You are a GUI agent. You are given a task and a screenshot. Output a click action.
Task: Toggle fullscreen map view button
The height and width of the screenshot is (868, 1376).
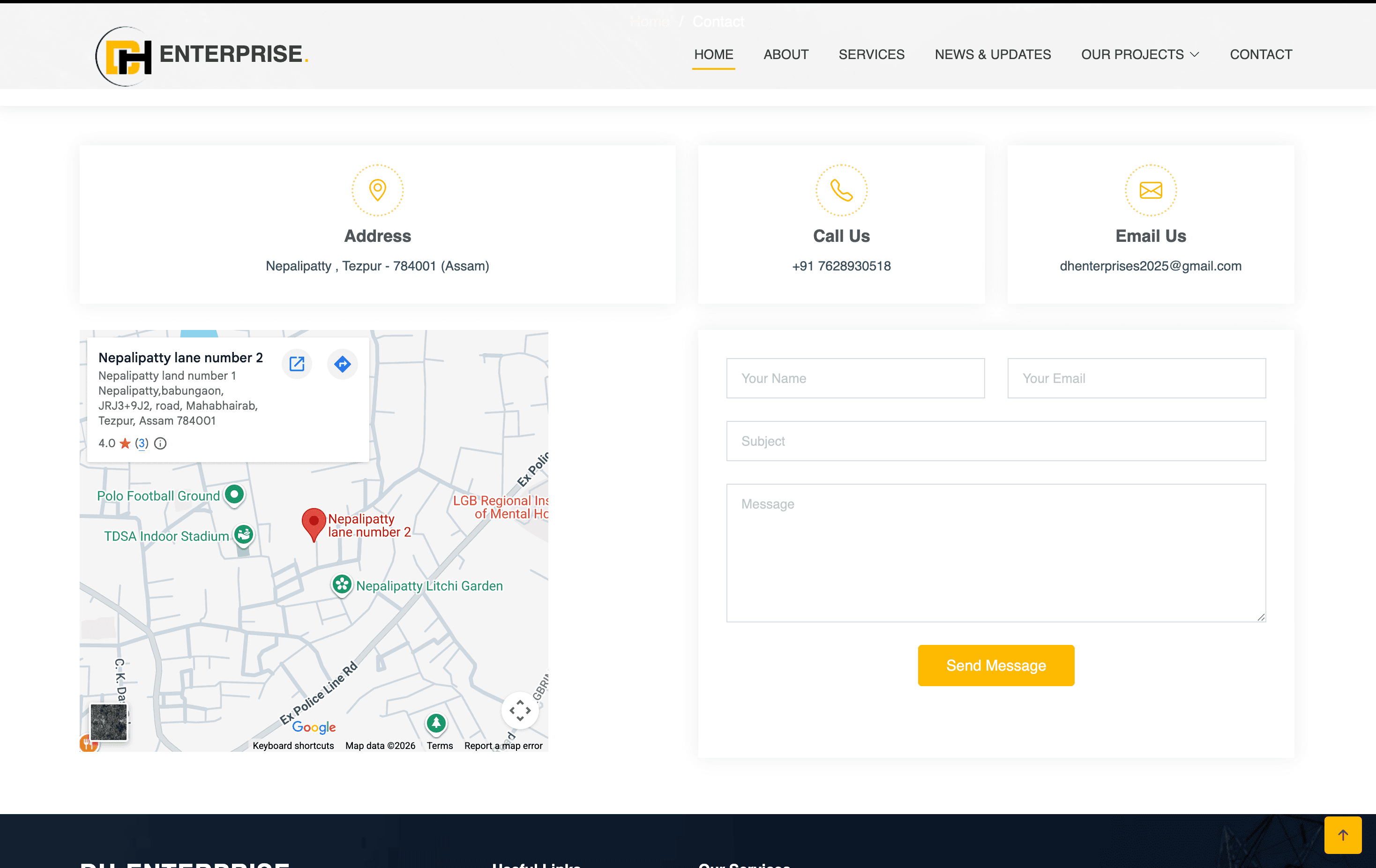point(520,710)
